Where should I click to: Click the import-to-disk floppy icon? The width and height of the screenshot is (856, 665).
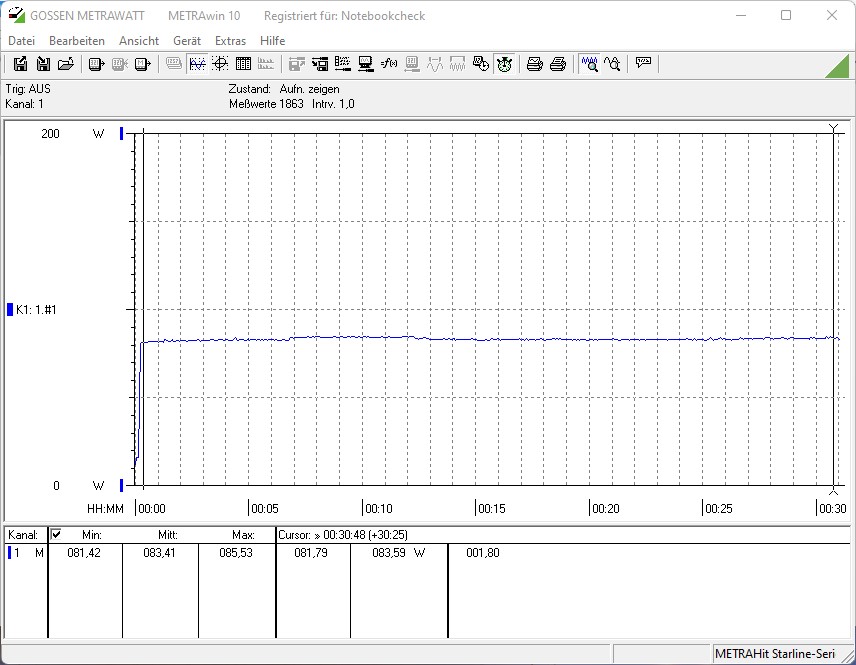pyautogui.click(x=43, y=64)
